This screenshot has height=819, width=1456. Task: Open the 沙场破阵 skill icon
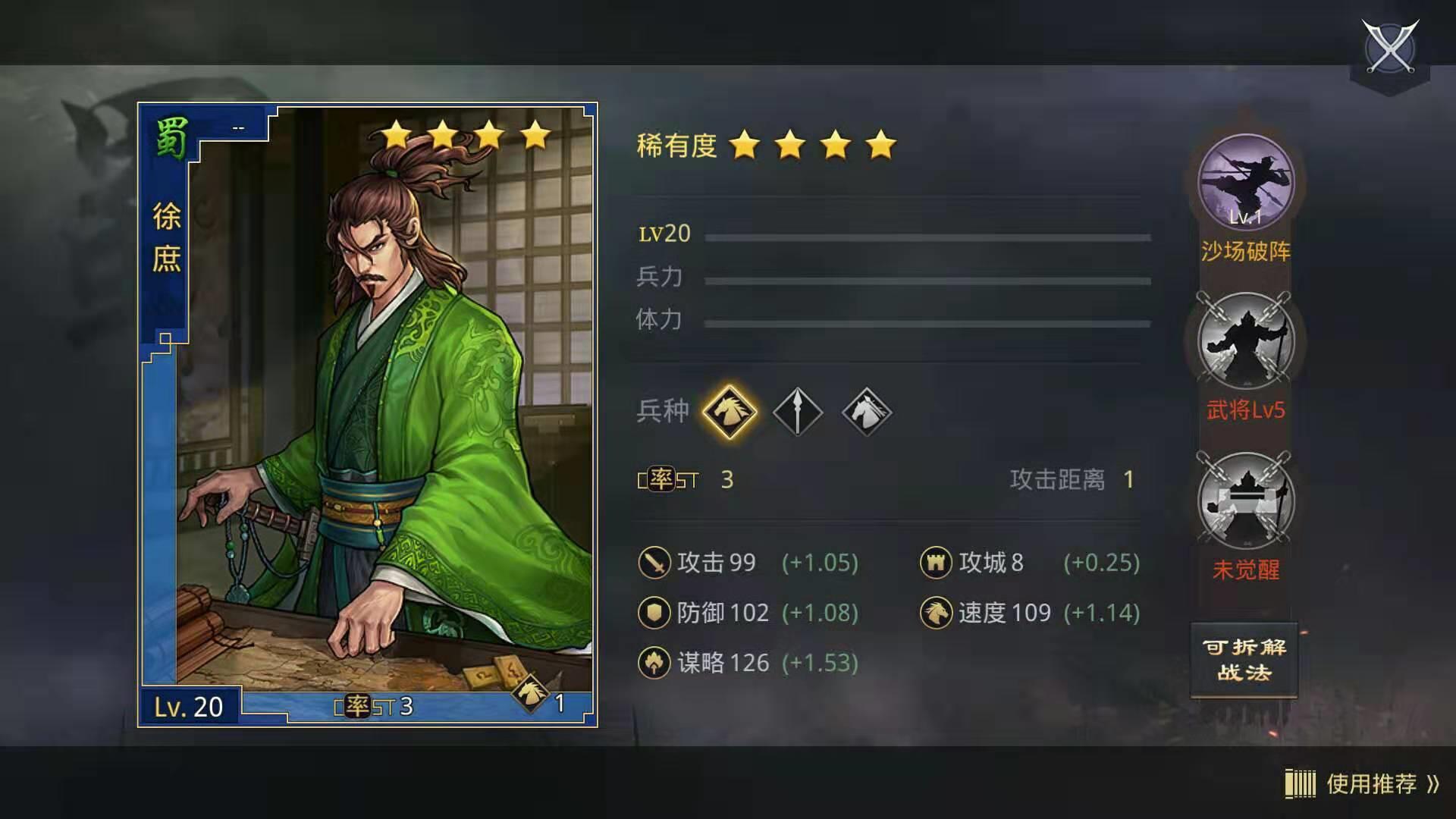(x=1246, y=183)
